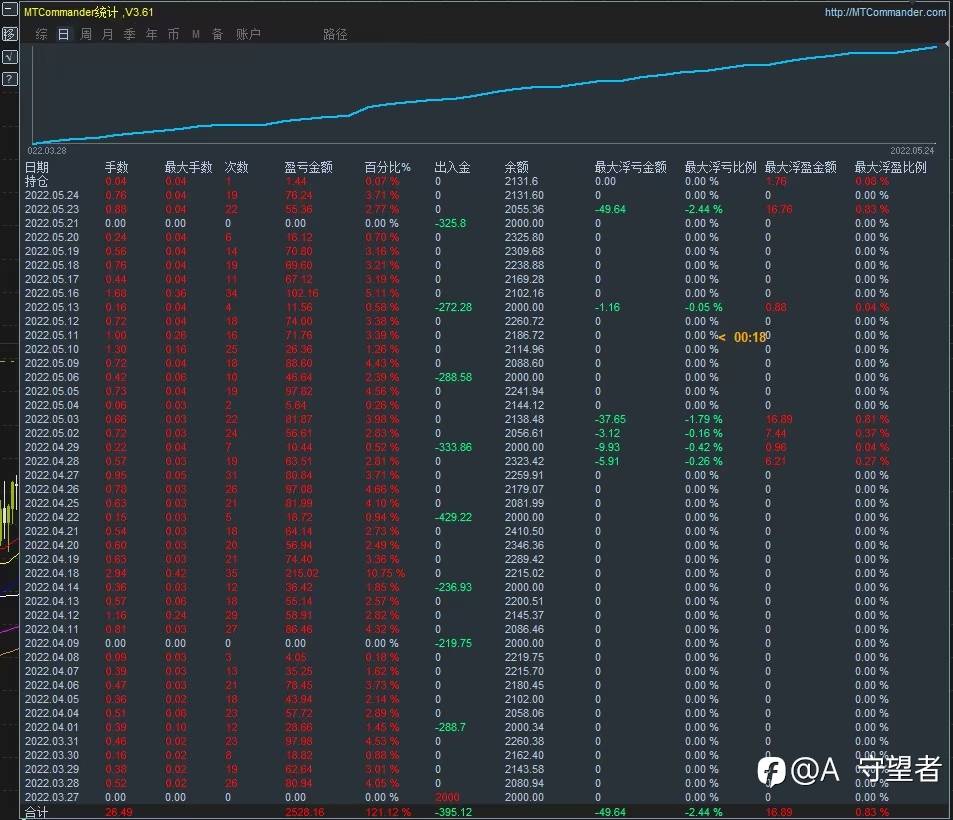
Task: Open the question mark help icon
Action: [10, 79]
